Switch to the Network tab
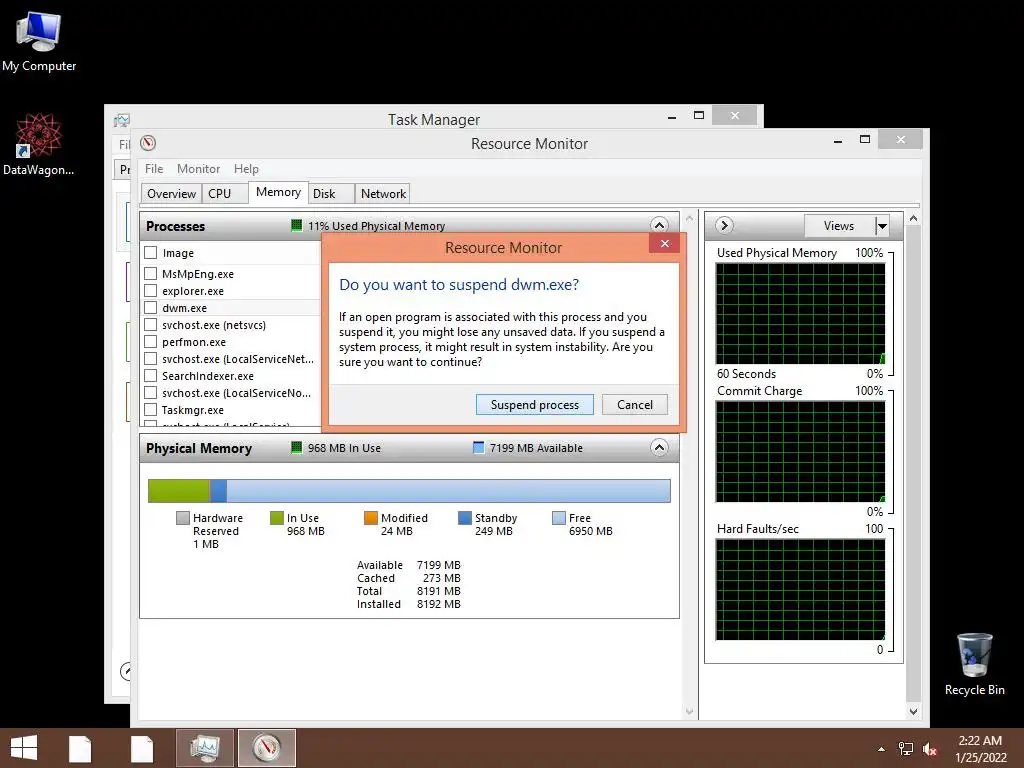 click(x=383, y=193)
